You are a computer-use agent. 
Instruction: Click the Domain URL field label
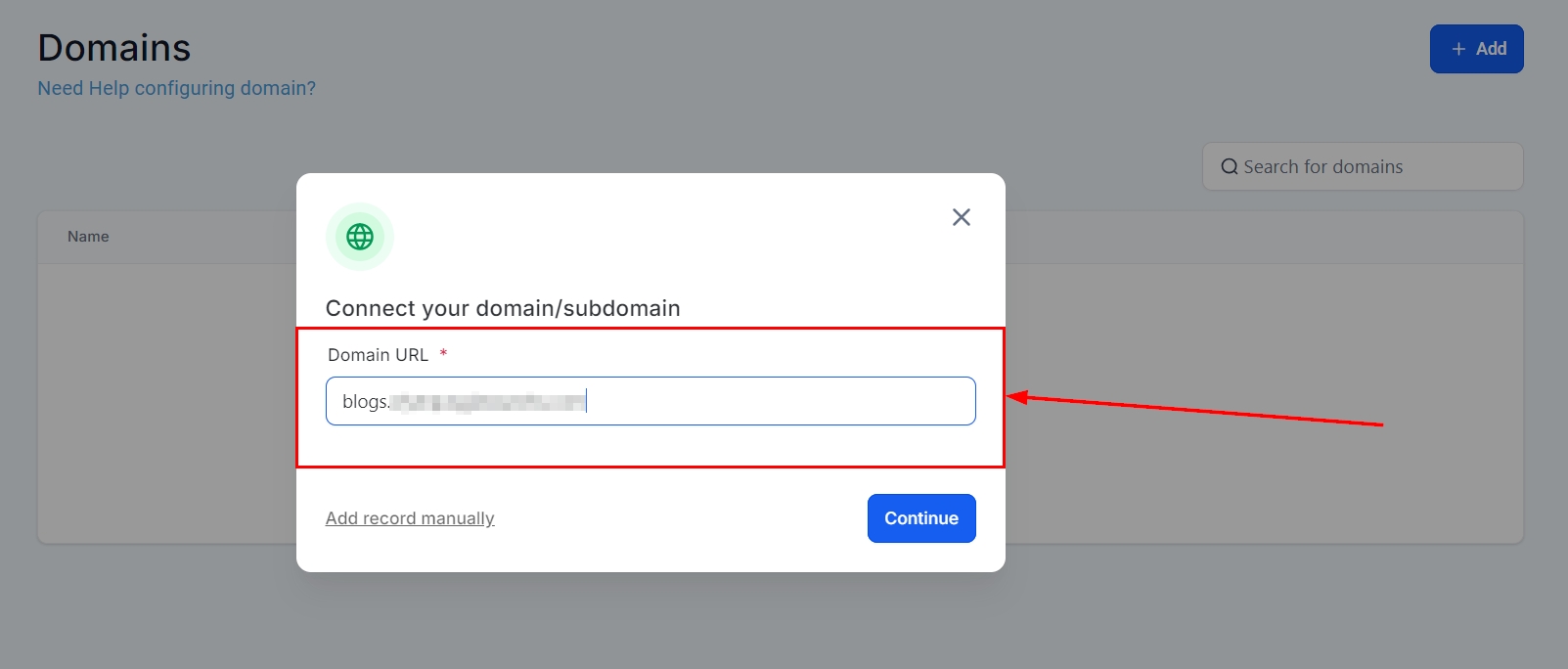[x=378, y=355]
